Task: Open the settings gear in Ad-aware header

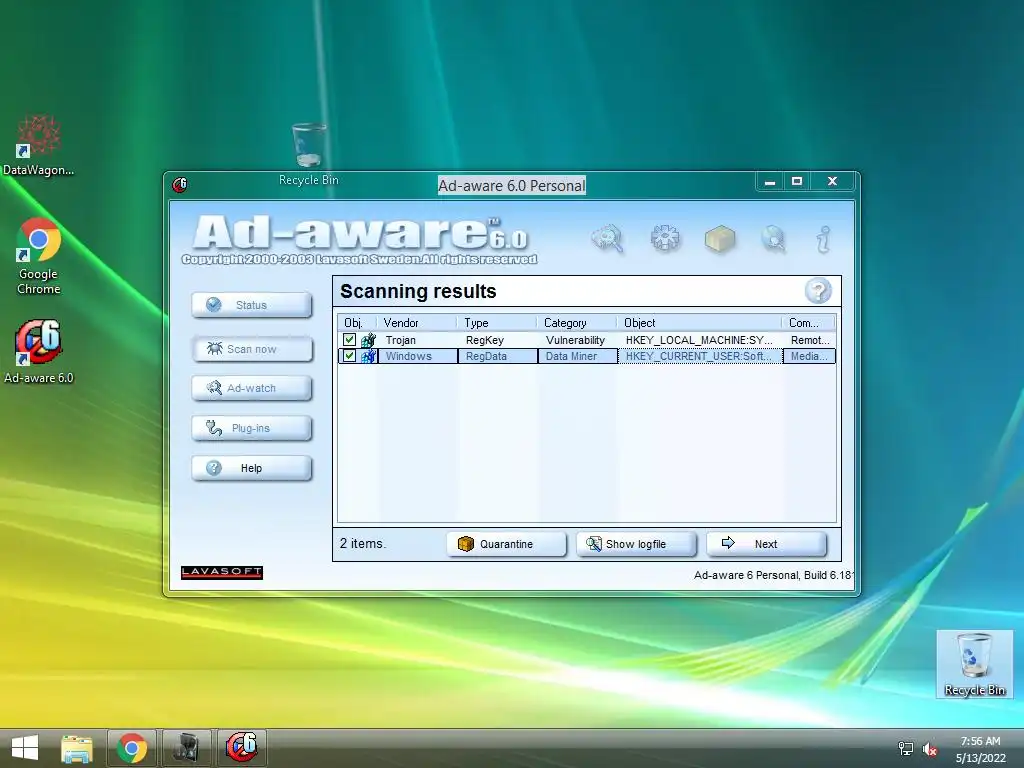Action: point(665,238)
